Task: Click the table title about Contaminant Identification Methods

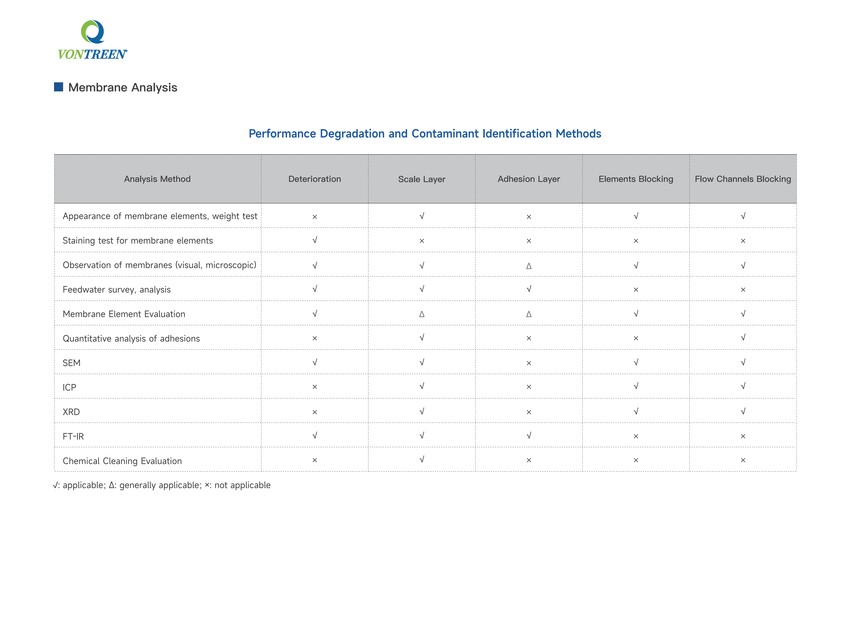Action: pyautogui.click(x=424, y=134)
